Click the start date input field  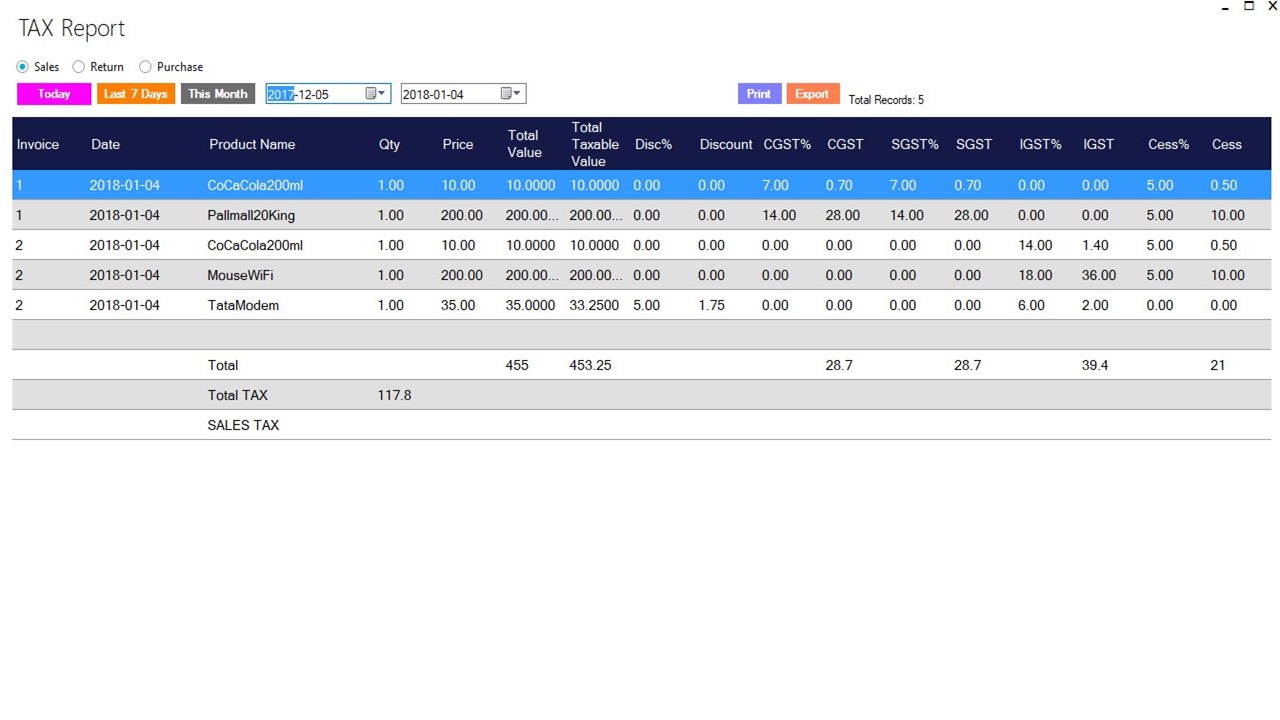click(x=310, y=93)
